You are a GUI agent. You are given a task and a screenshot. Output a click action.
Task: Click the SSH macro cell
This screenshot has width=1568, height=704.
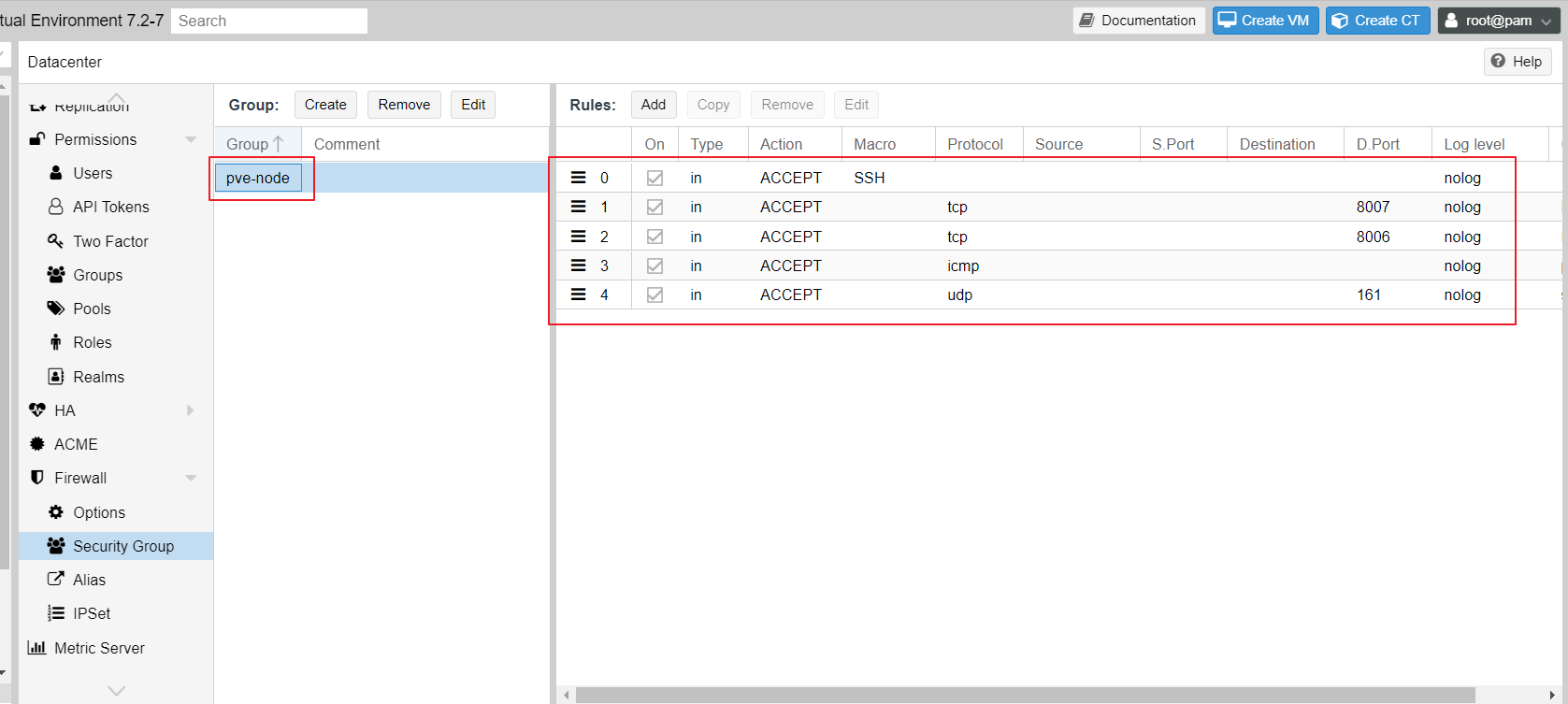(x=869, y=178)
